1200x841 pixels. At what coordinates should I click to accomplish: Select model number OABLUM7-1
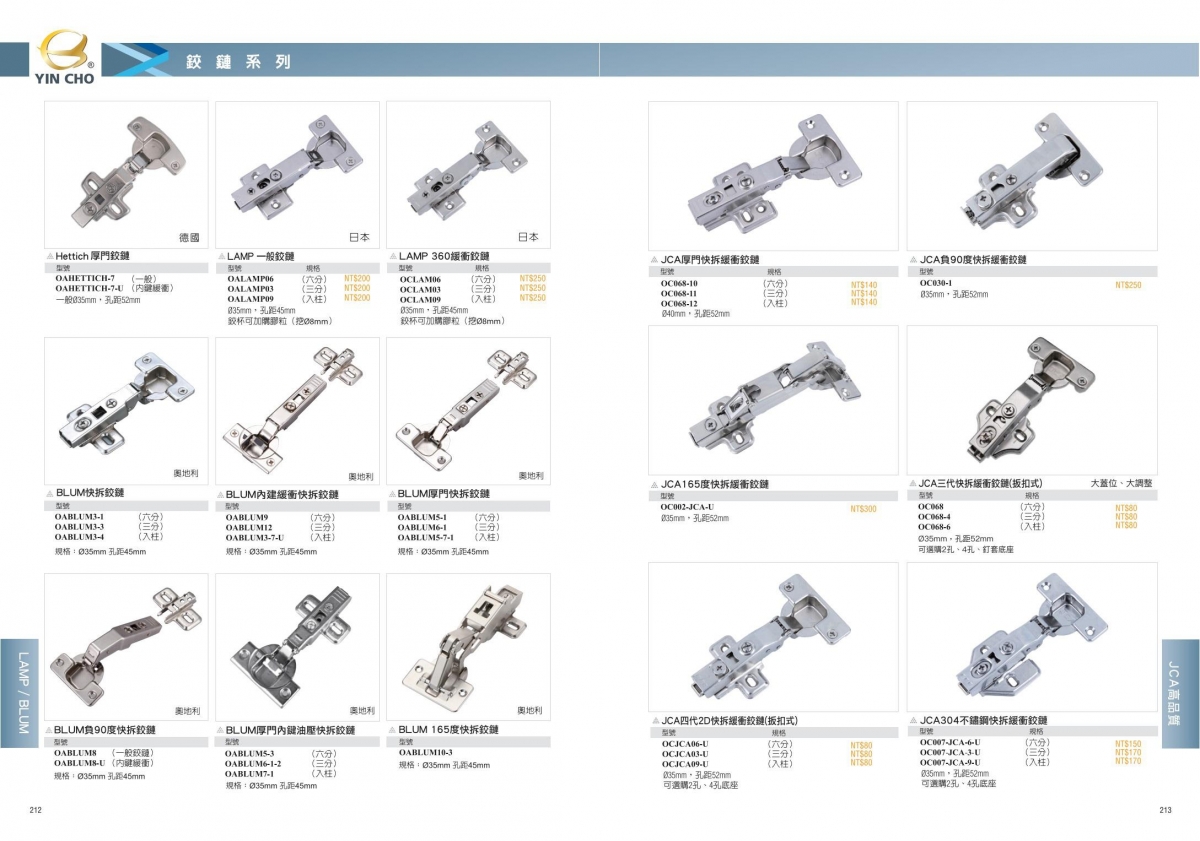pyautogui.click(x=249, y=773)
